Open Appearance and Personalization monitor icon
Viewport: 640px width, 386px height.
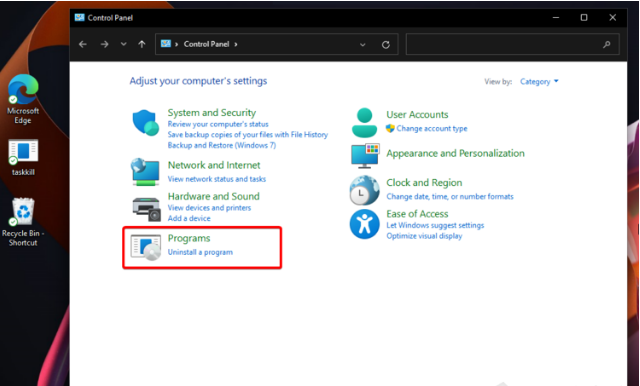tap(365, 155)
